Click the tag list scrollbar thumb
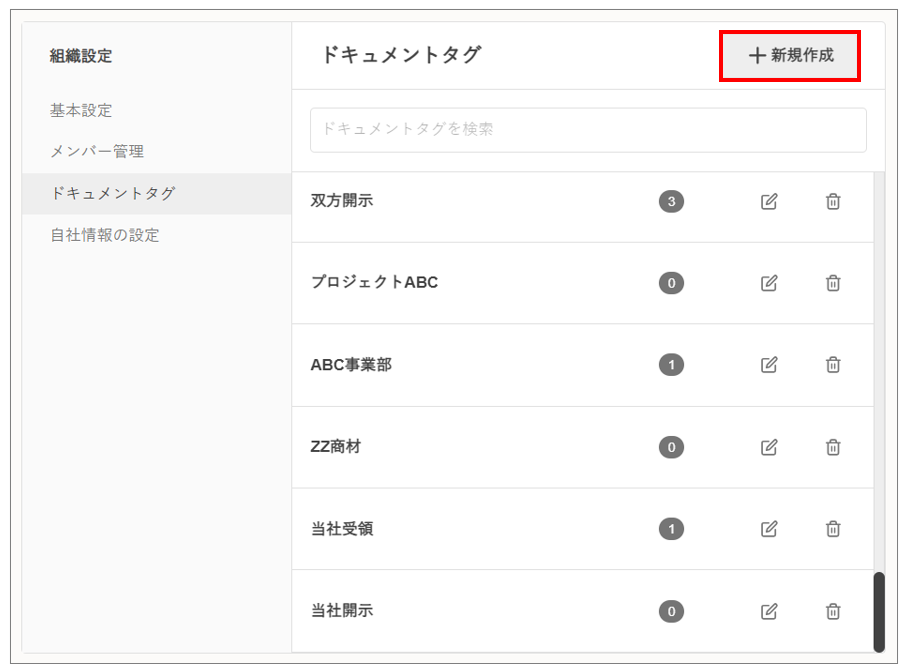The height and width of the screenshot is (664, 905). coord(879,611)
